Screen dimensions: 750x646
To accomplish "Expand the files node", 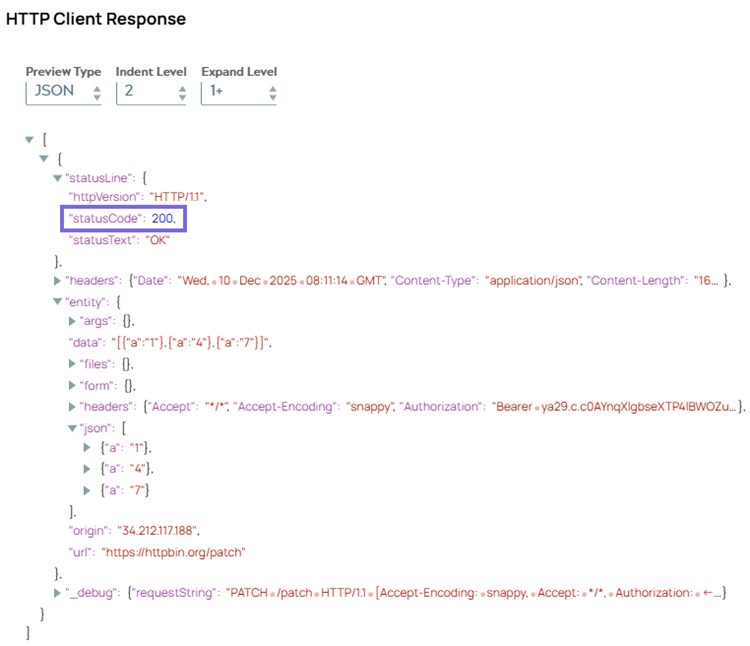I will pos(72,364).
